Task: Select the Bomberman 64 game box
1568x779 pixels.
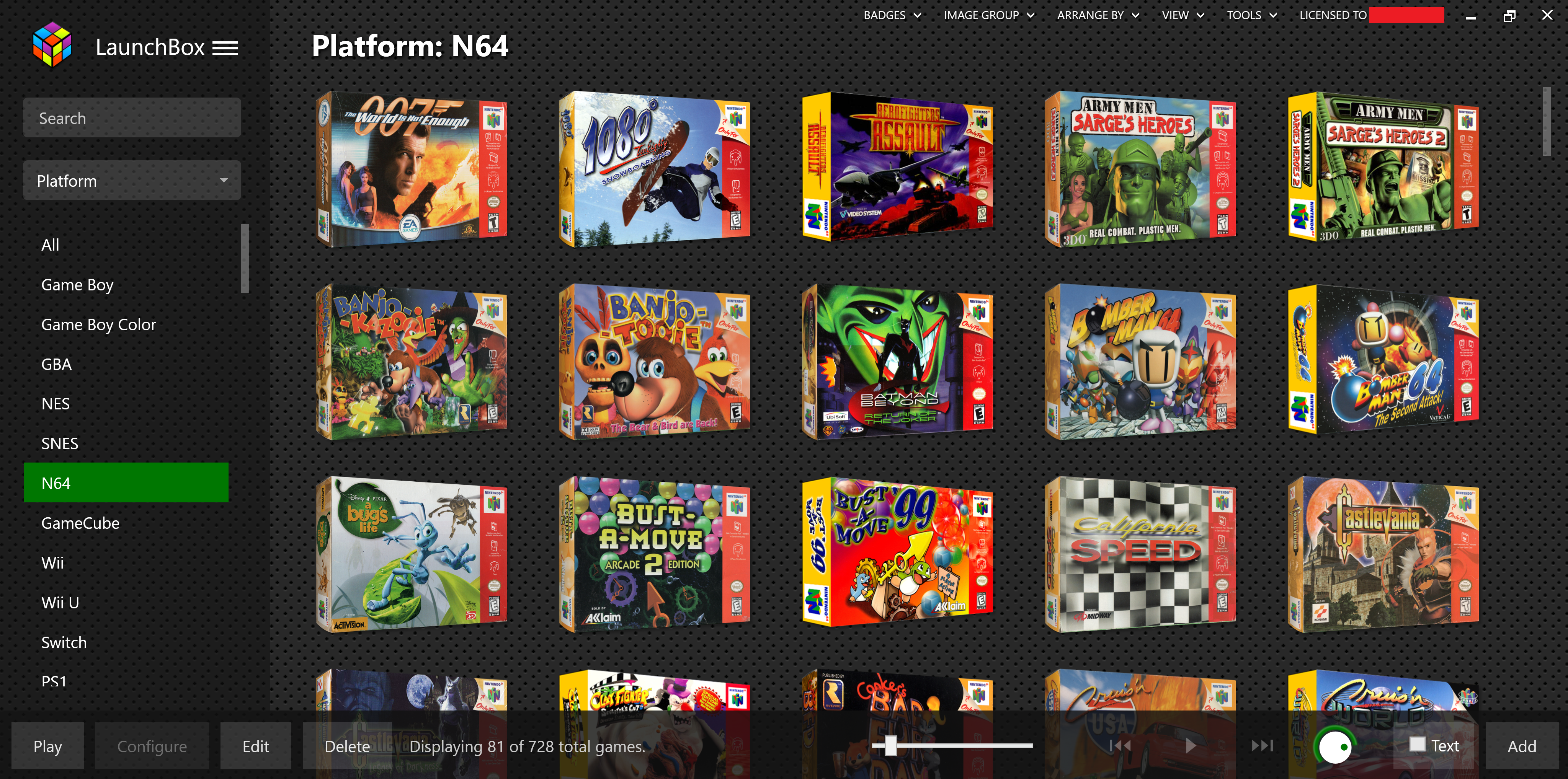Action: tap(1141, 362)
